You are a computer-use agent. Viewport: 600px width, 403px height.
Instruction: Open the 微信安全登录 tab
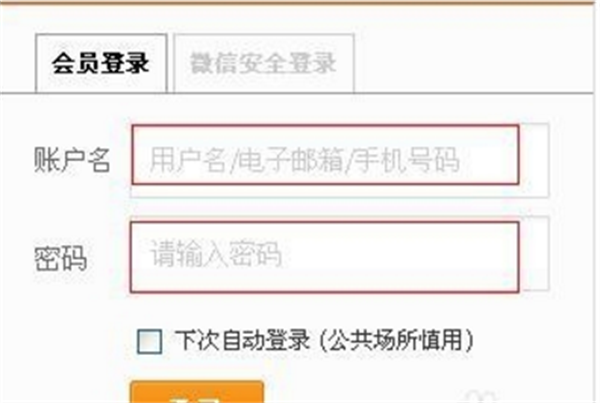tap(264, 63)
